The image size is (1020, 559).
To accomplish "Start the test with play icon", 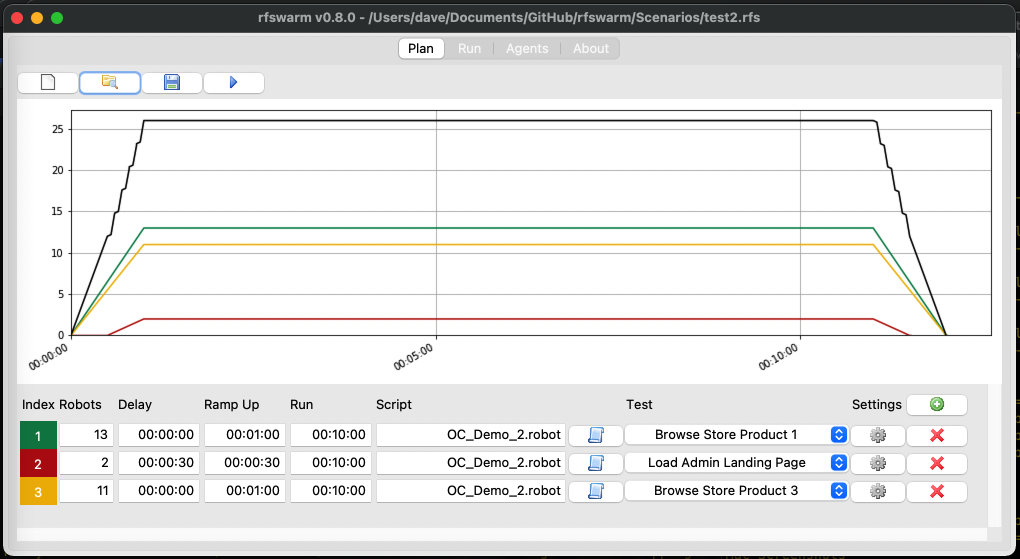I will (x=234, y=83).
